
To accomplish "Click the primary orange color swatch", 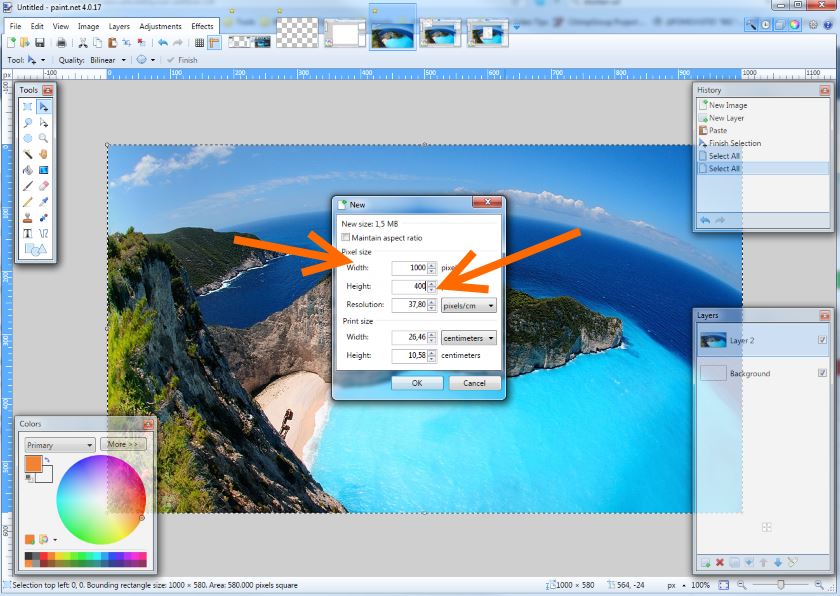I will pyautogui.click(x=33, y=465).
